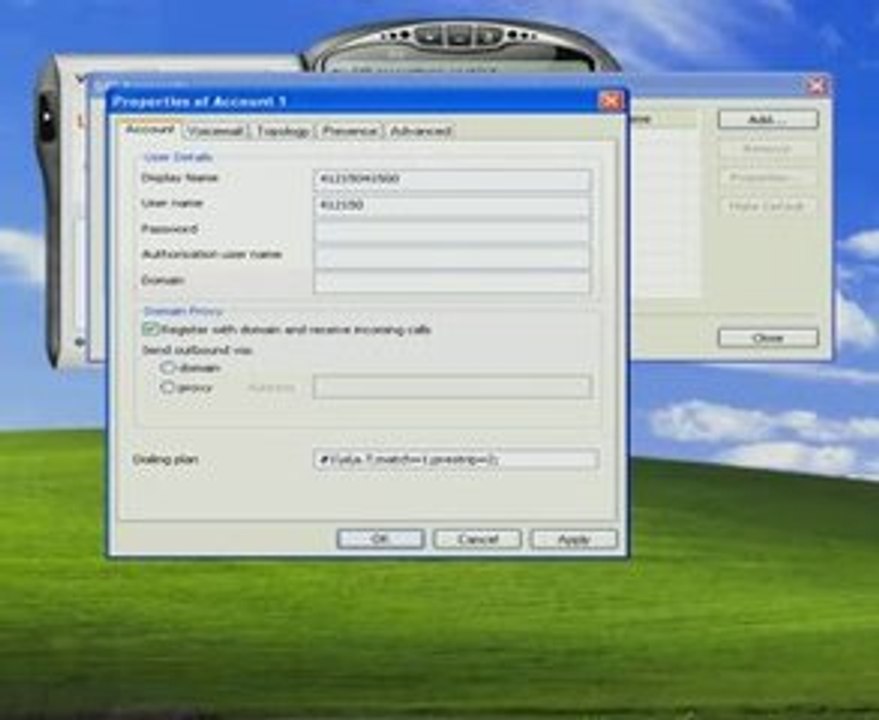Confirm with the OK button
879x720 pixels.
(380, 539)
